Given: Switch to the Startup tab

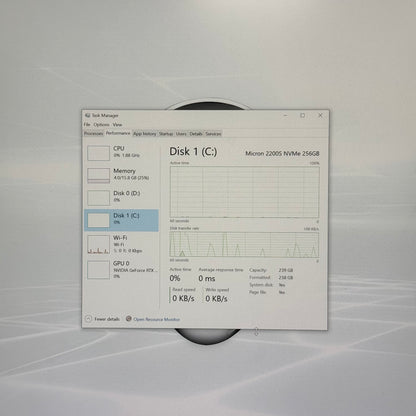Looking at the screenshot, I should click(x=166, y=134).
